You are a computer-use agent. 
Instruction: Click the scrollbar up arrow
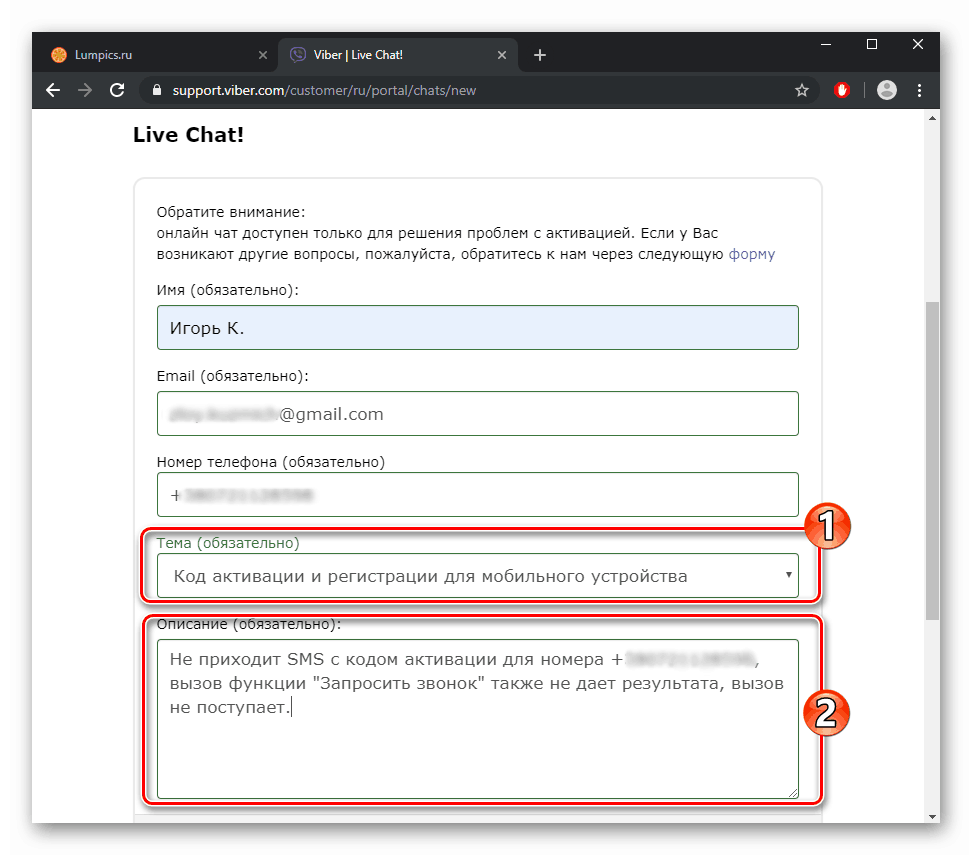(932, 118)
